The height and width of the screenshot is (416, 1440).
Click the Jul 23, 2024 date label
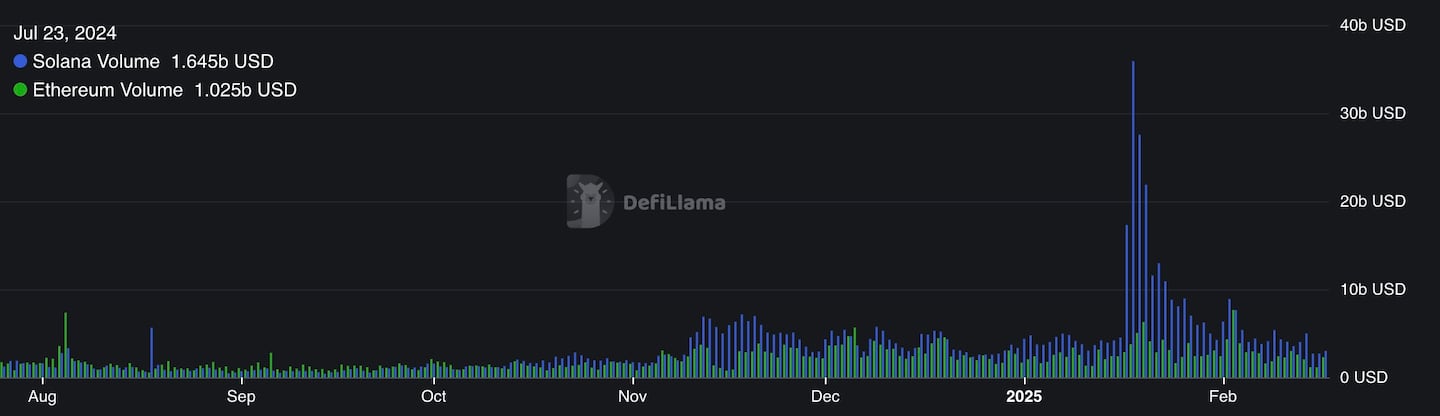click(65, 34)
